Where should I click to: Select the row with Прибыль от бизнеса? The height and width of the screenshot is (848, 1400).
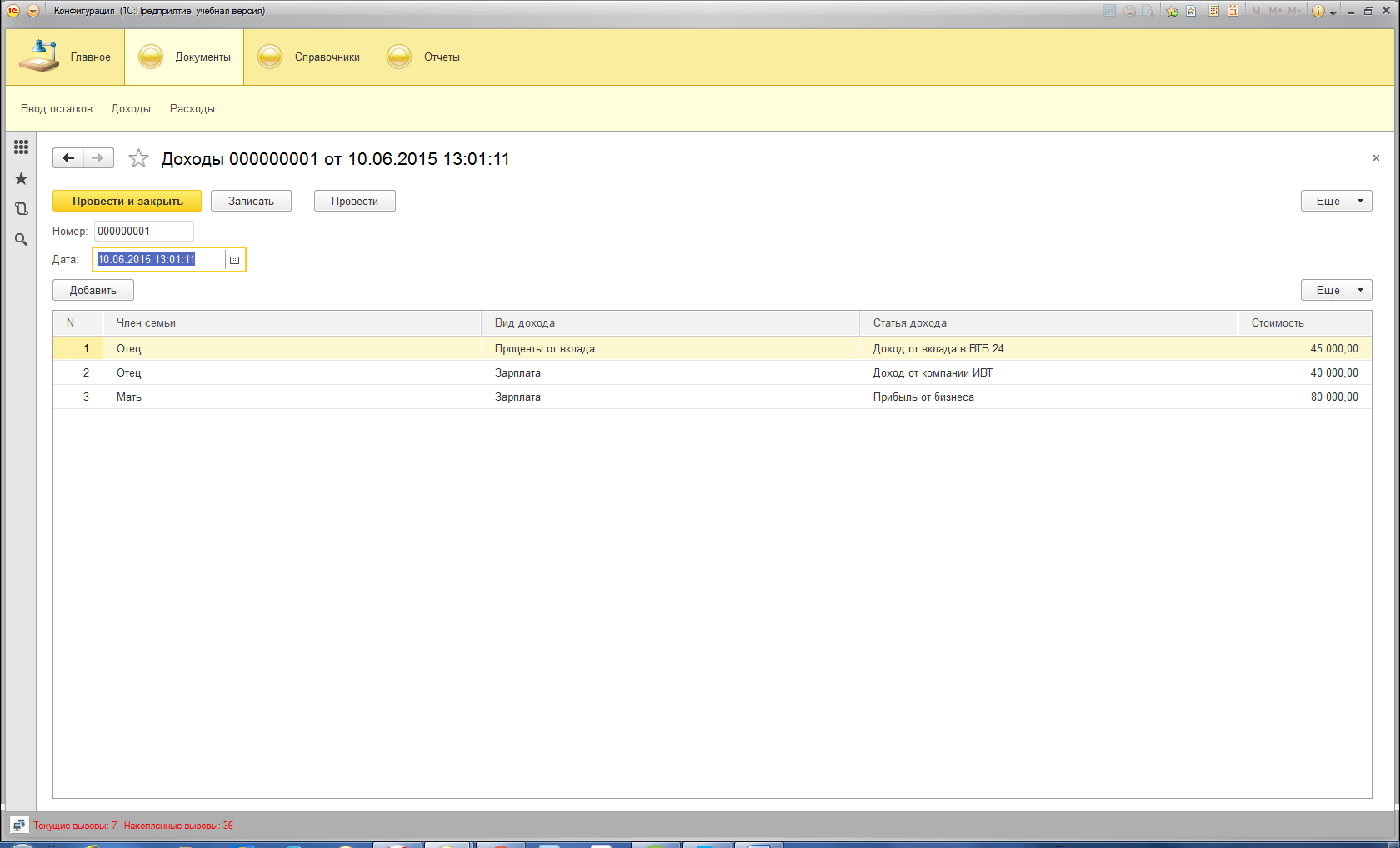click(922, 397)
